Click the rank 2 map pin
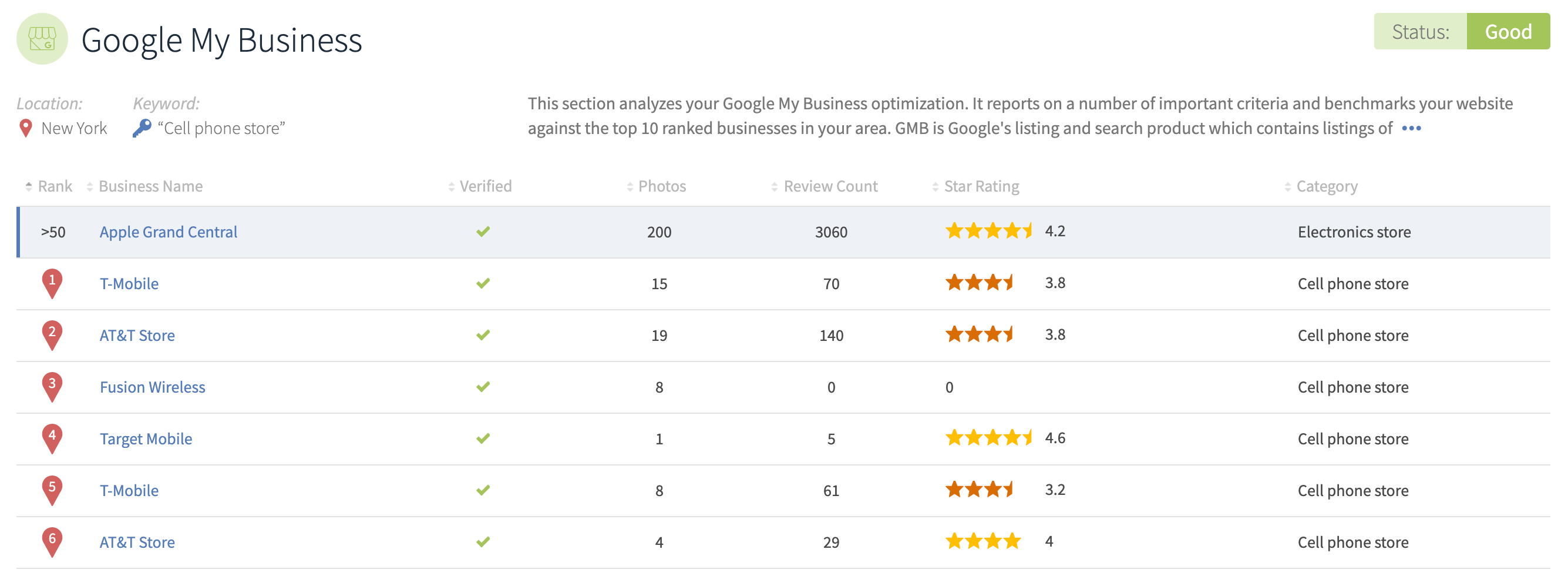The image size is (1568, 576). (52, 336)
